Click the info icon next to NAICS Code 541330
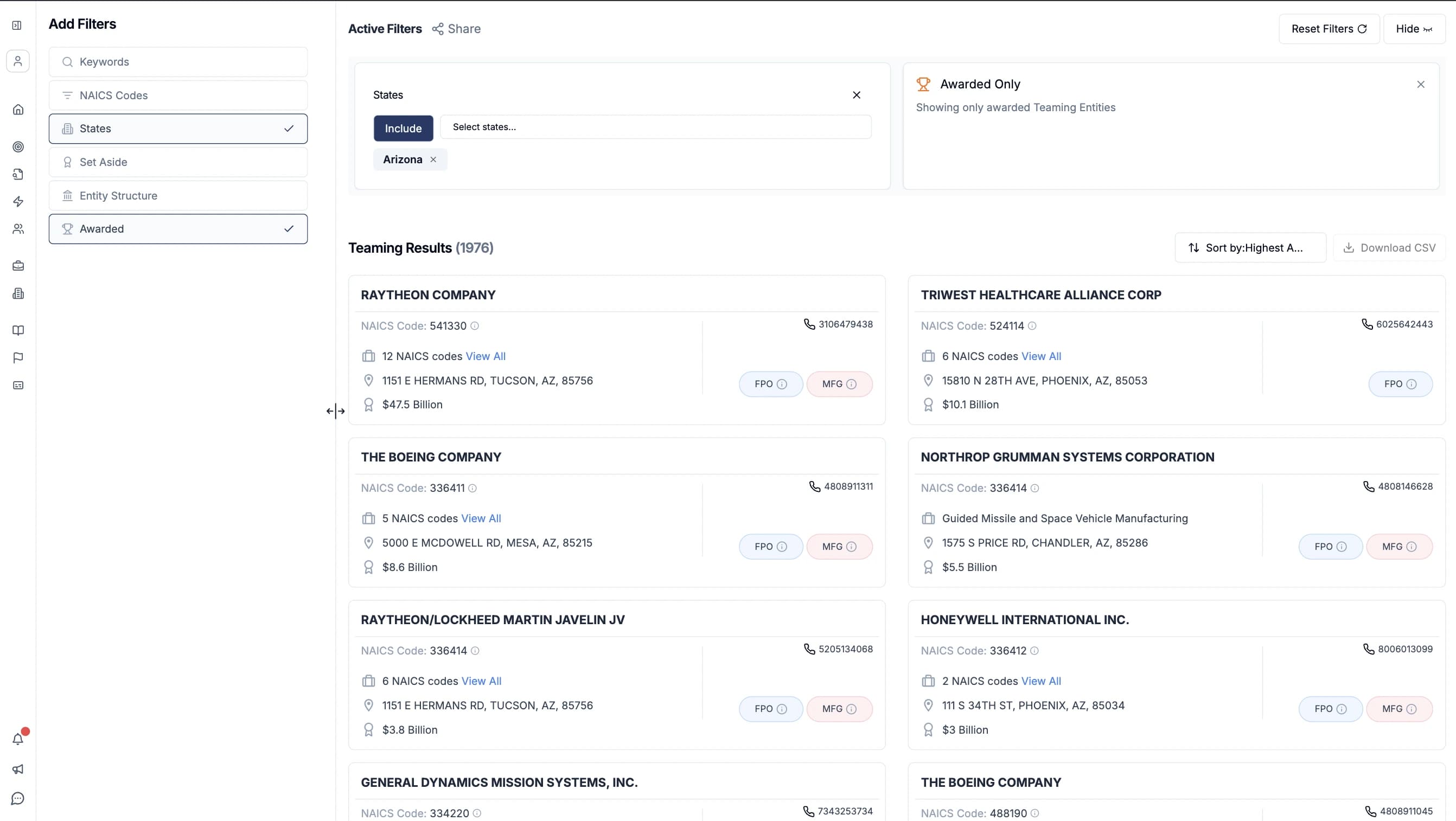1456x821 pixels. click(475, 326)
